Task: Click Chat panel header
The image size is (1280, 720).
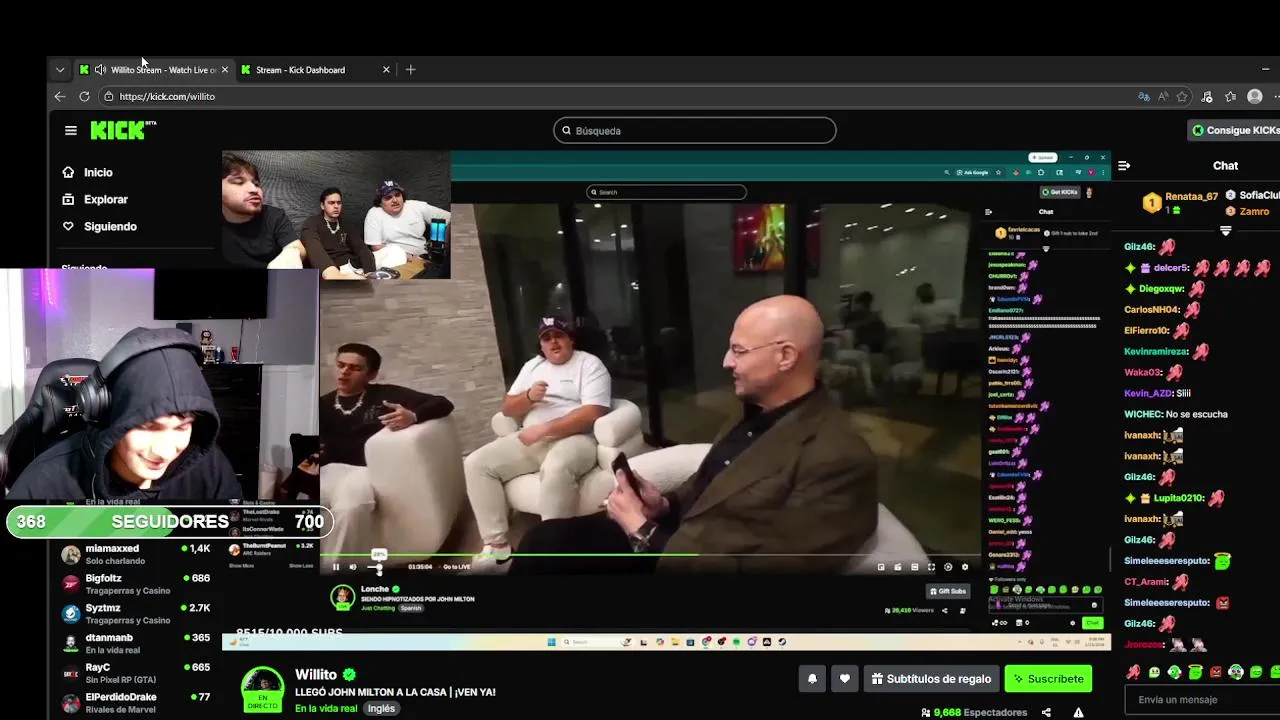Action: (x=1225, y=166)
